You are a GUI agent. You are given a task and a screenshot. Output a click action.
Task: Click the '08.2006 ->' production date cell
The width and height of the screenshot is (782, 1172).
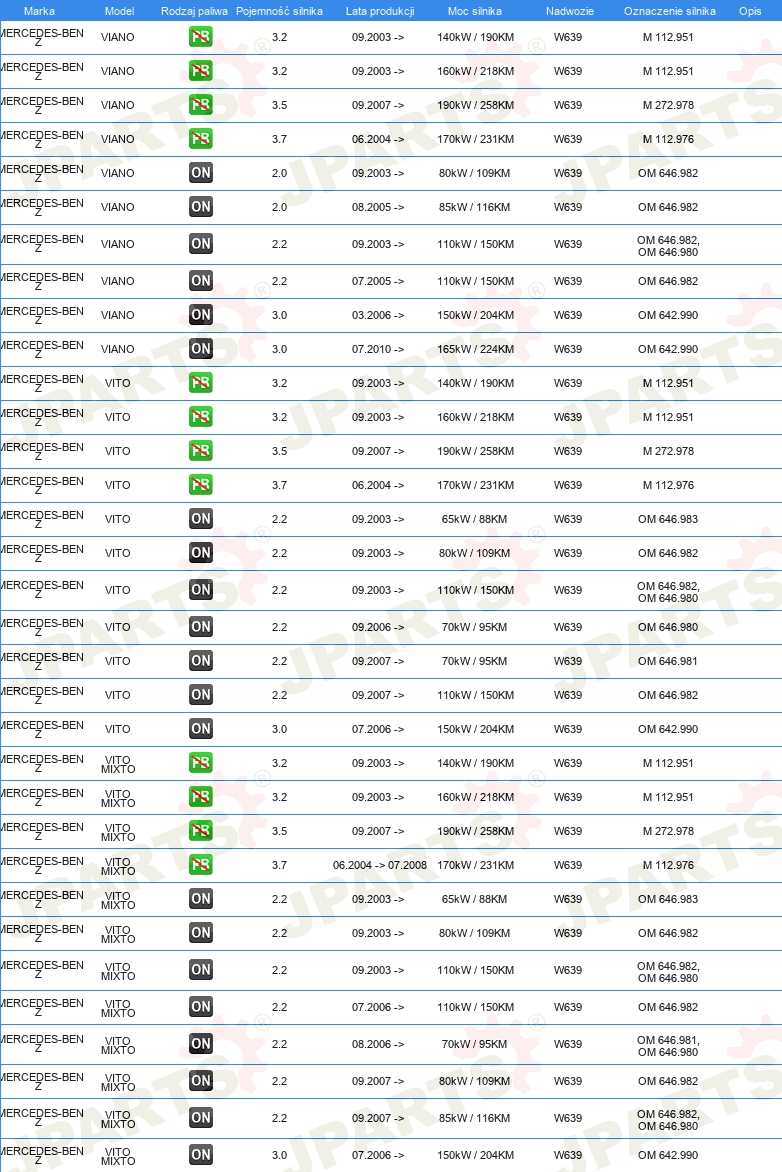[x=378, y=1043]
